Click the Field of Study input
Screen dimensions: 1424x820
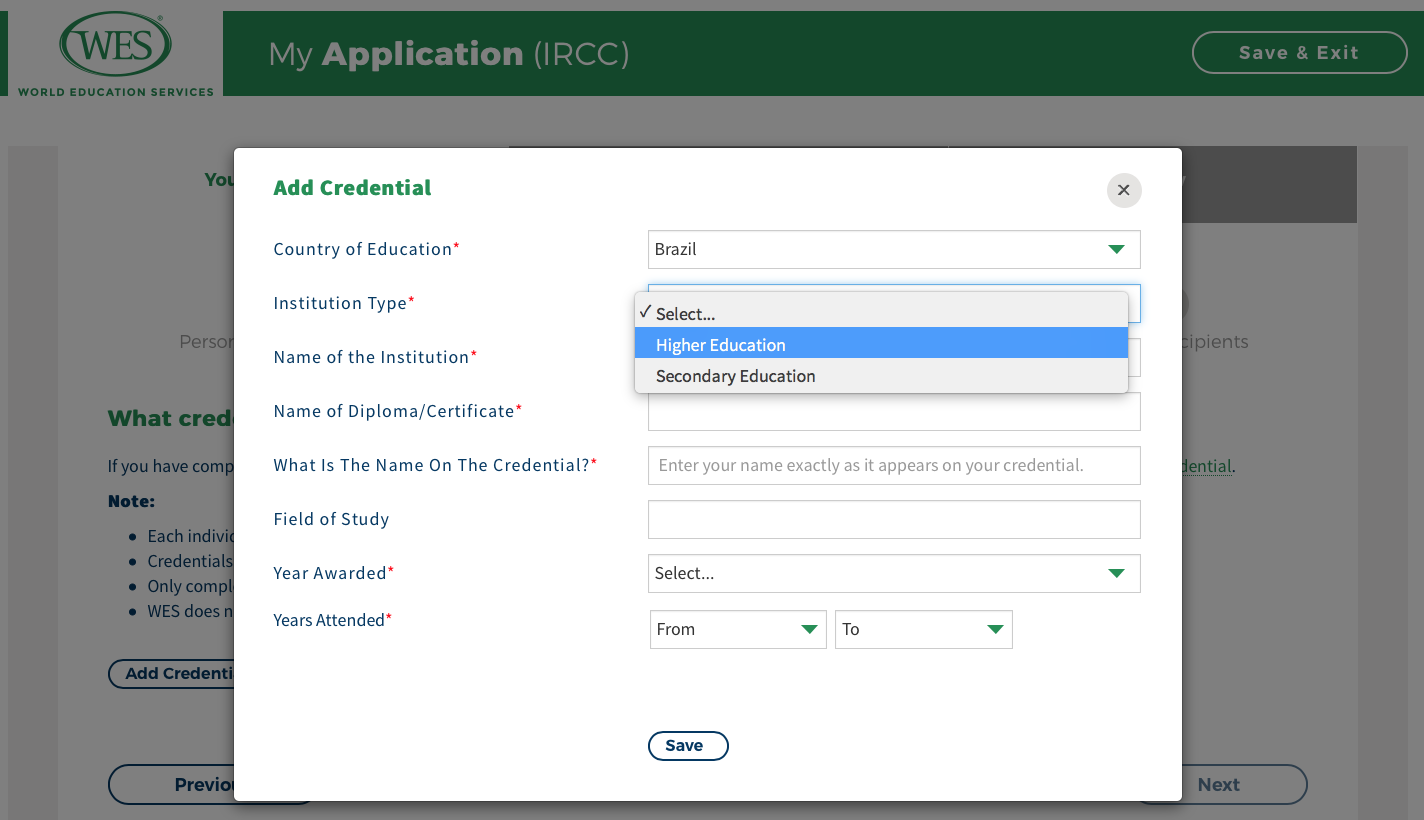pyautogui.click(x=893, y=520)
